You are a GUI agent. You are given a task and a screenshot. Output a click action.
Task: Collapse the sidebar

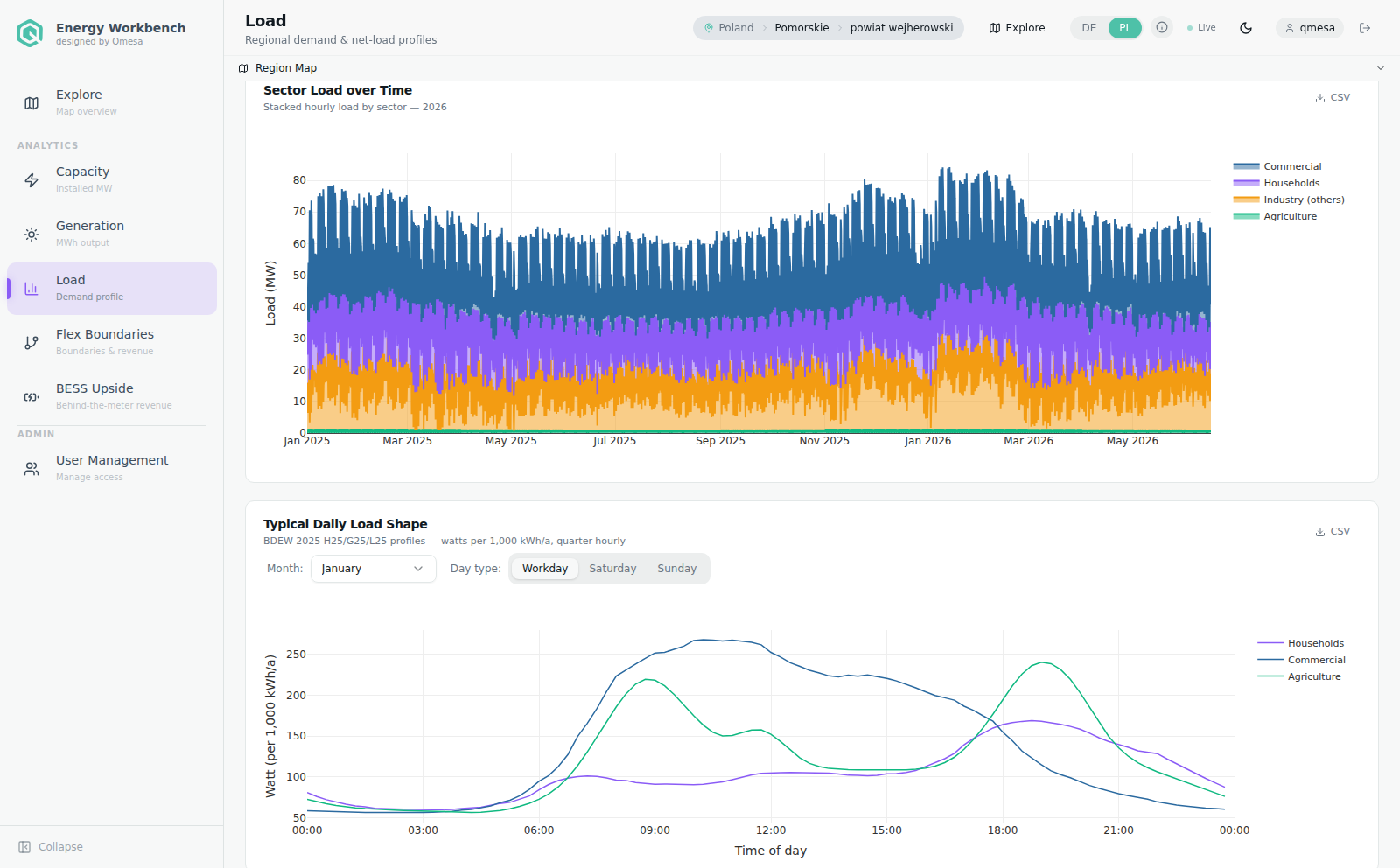51,847
